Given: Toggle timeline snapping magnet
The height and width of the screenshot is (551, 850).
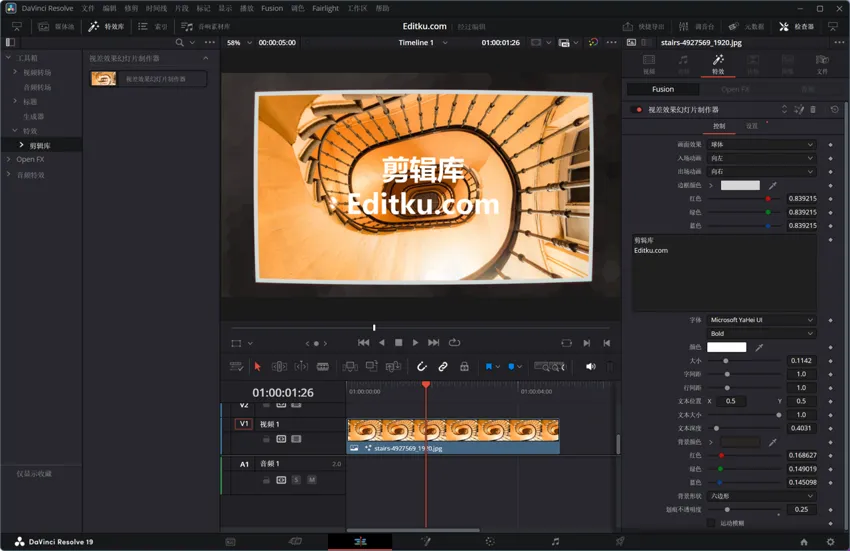Looking at the screenshot, I should [422, 367].
